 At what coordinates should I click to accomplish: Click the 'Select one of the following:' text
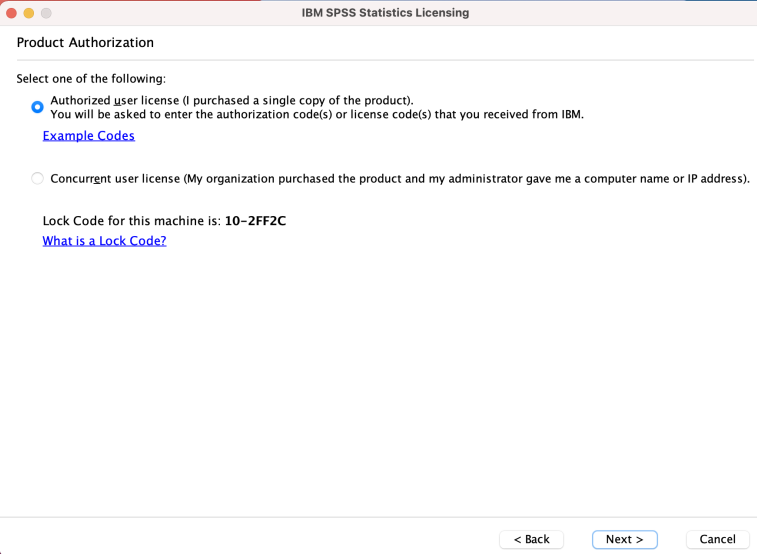91,79
